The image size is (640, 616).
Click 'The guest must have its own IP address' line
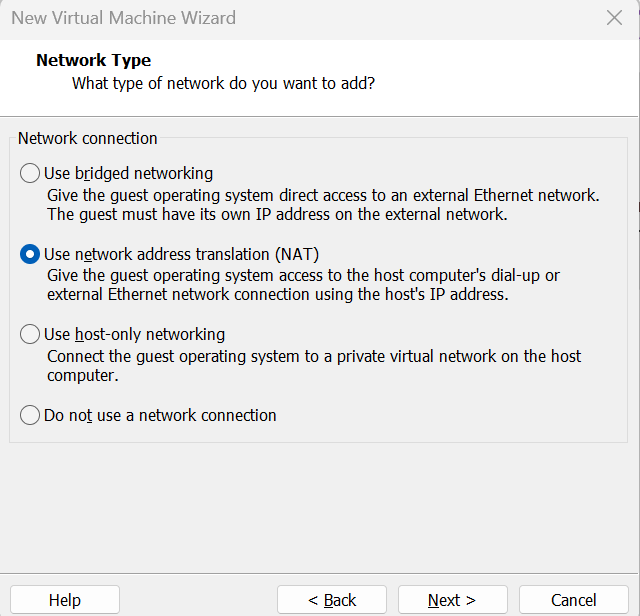click(277, 214)
